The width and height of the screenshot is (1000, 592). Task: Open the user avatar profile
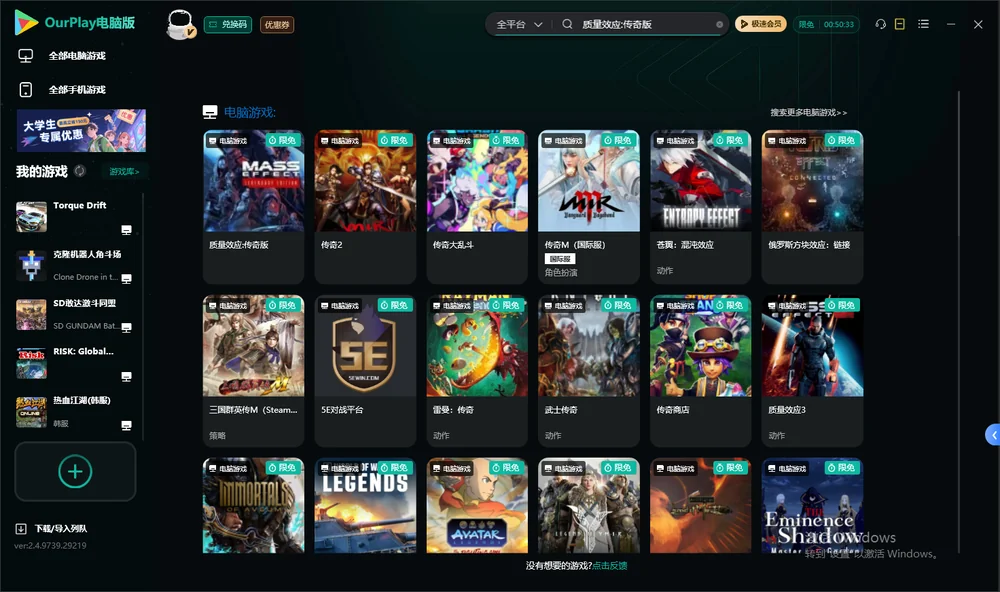[180, 24]
